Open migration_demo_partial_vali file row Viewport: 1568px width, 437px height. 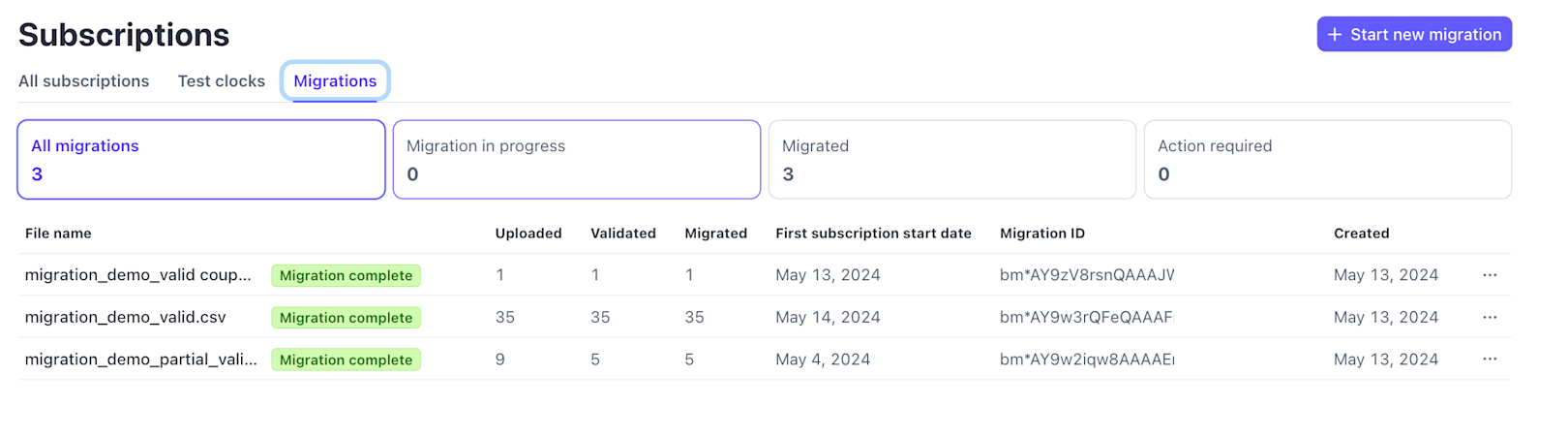click(140, 359)
